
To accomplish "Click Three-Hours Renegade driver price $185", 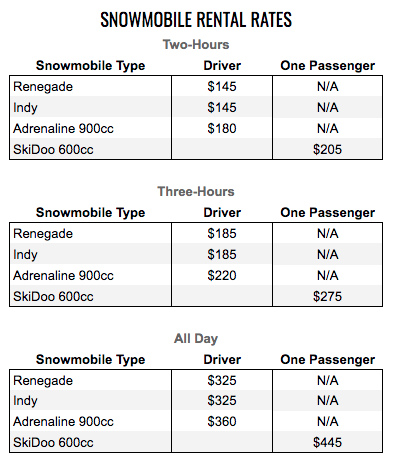I will coord(222,234).
